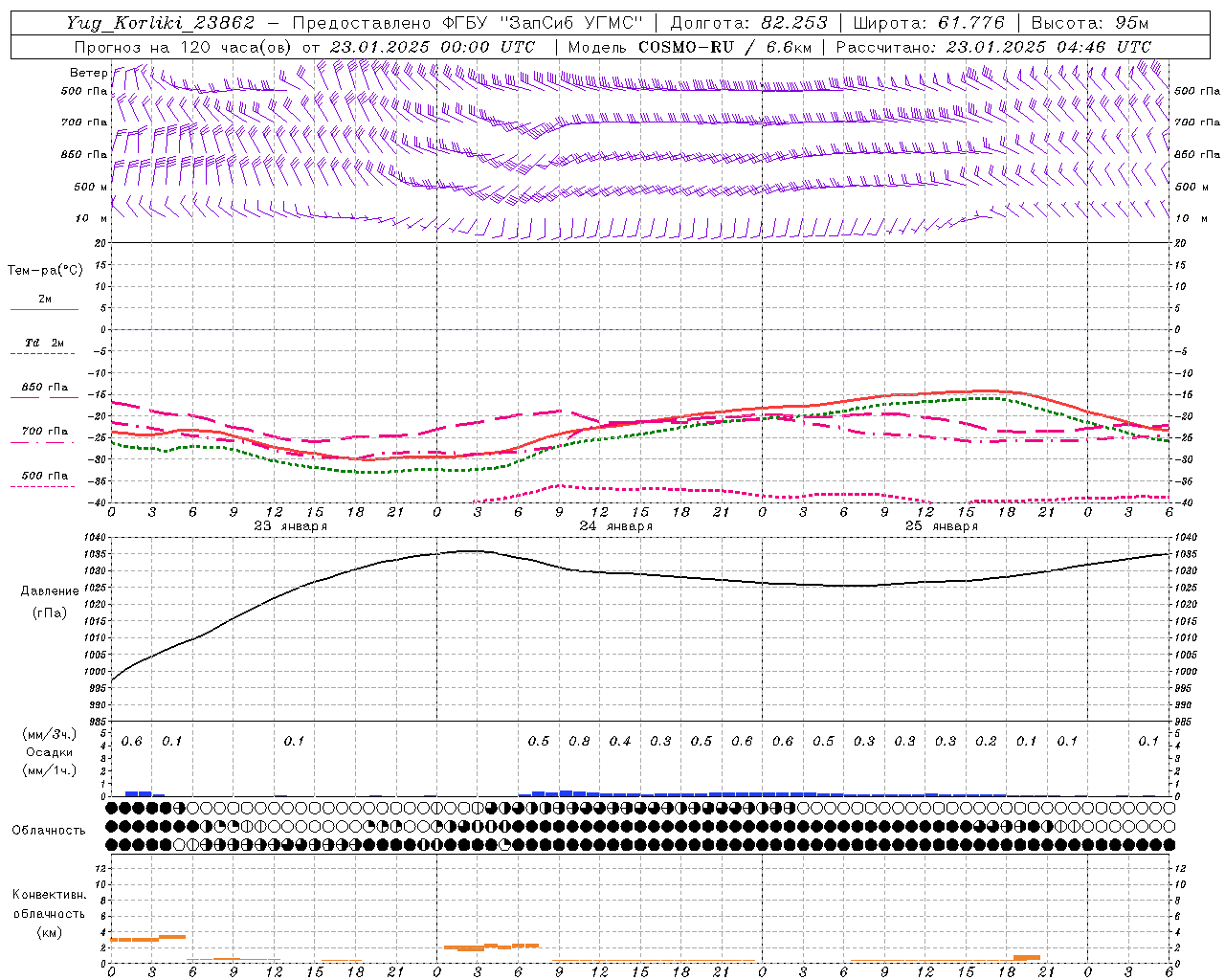The width and height of the screenshot is (1225, 980).
Task: Click the Осадки precipitation label
Action: [48, 752]
